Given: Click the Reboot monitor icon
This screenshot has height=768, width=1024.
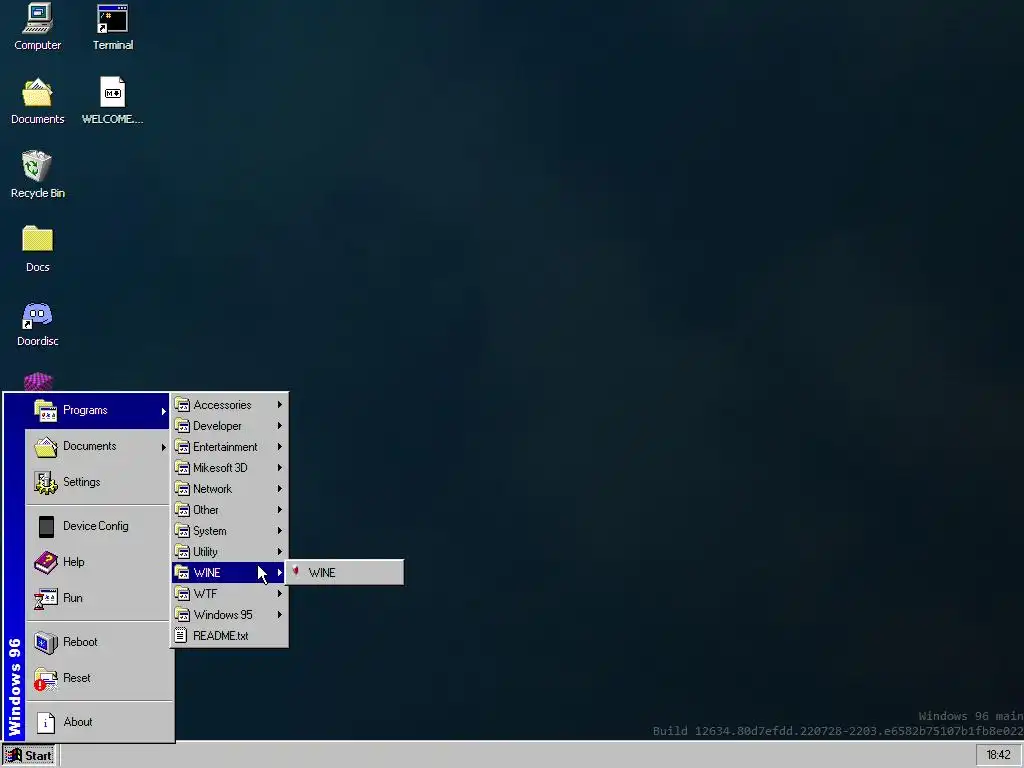Looking at the screenshot, I should (45, 643).
